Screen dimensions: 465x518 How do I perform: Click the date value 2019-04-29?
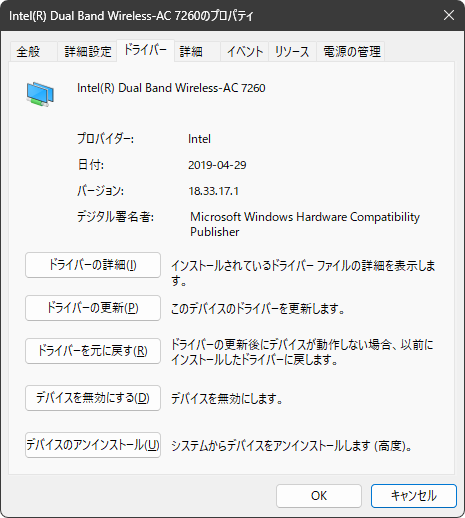[x=217, y=165]
